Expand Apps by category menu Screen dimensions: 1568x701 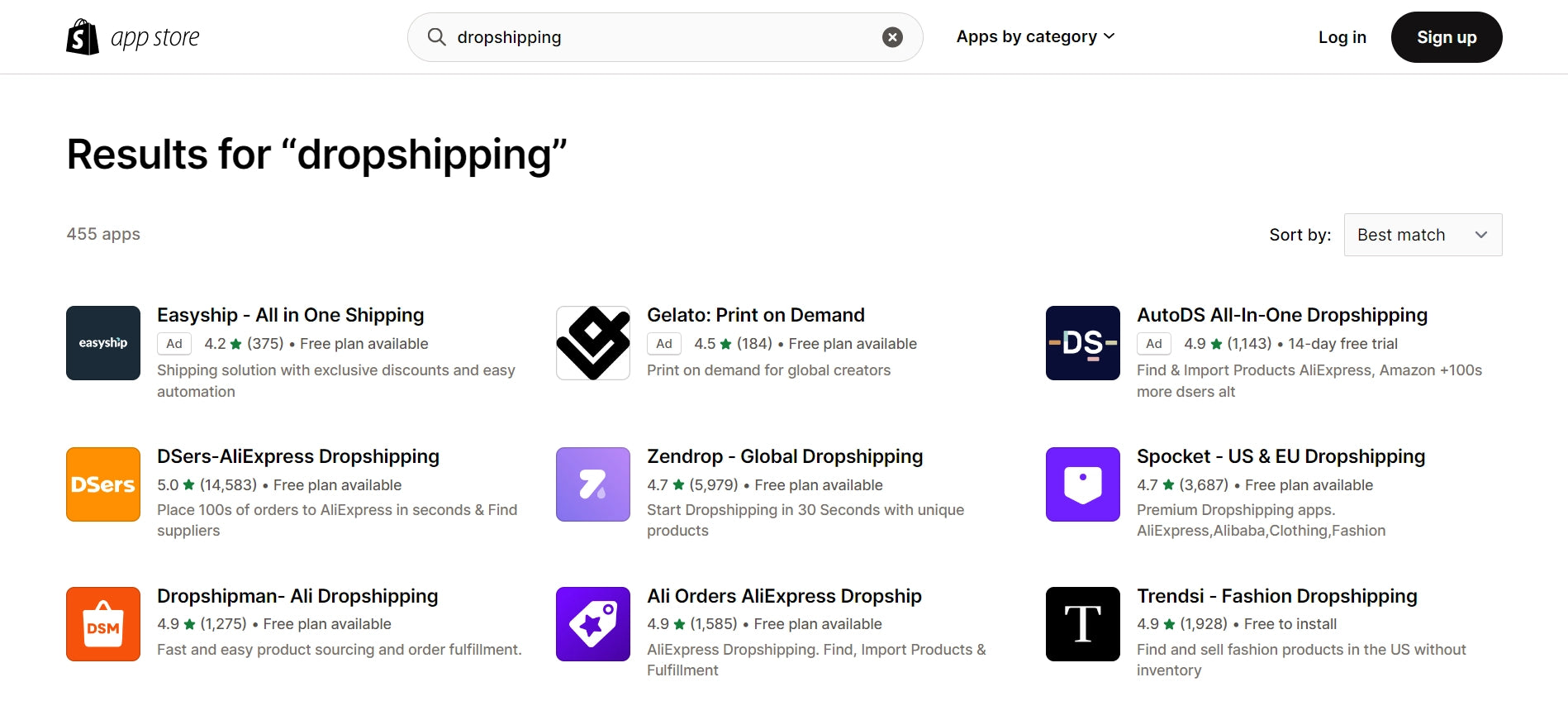tap(1035, 36)
